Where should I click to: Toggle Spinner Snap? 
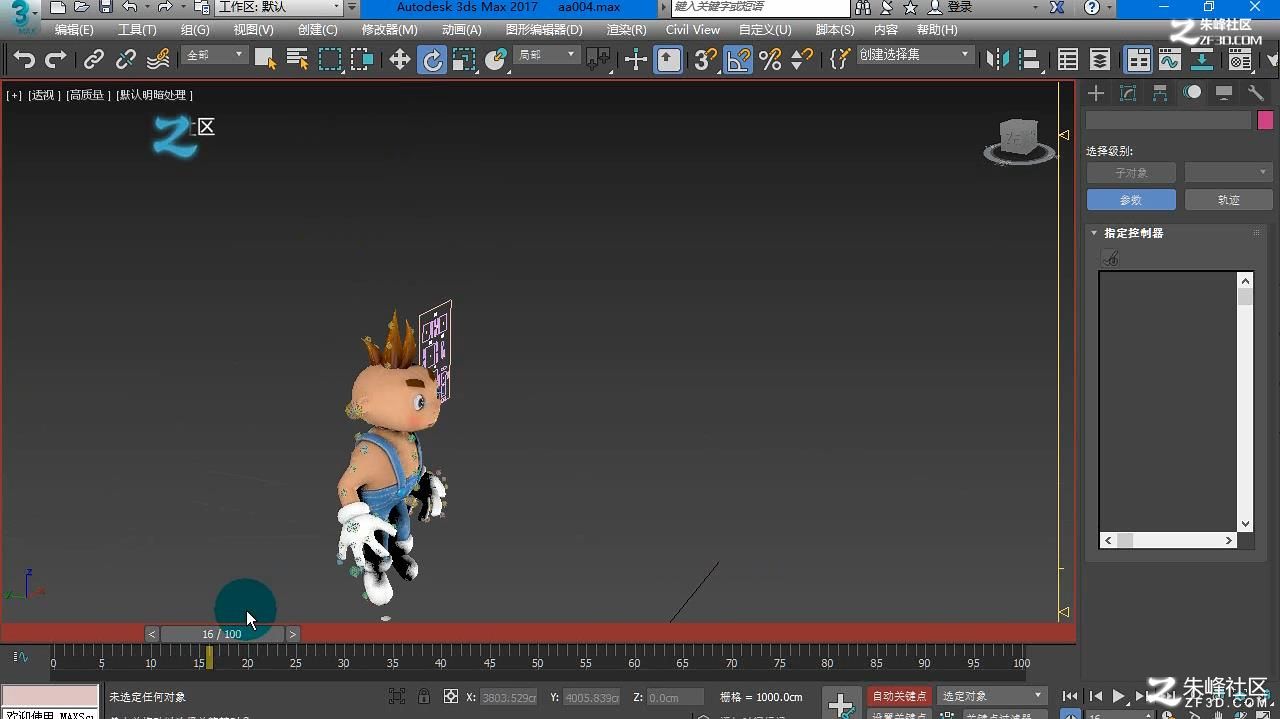pyautogui.click(x=802, y=60)
